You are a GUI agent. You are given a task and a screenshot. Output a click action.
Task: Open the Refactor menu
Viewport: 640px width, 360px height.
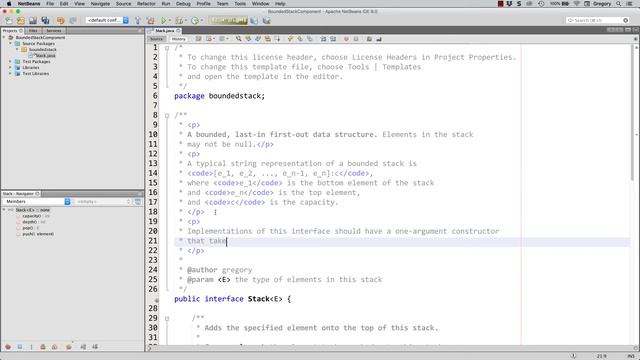coord(146,4)
